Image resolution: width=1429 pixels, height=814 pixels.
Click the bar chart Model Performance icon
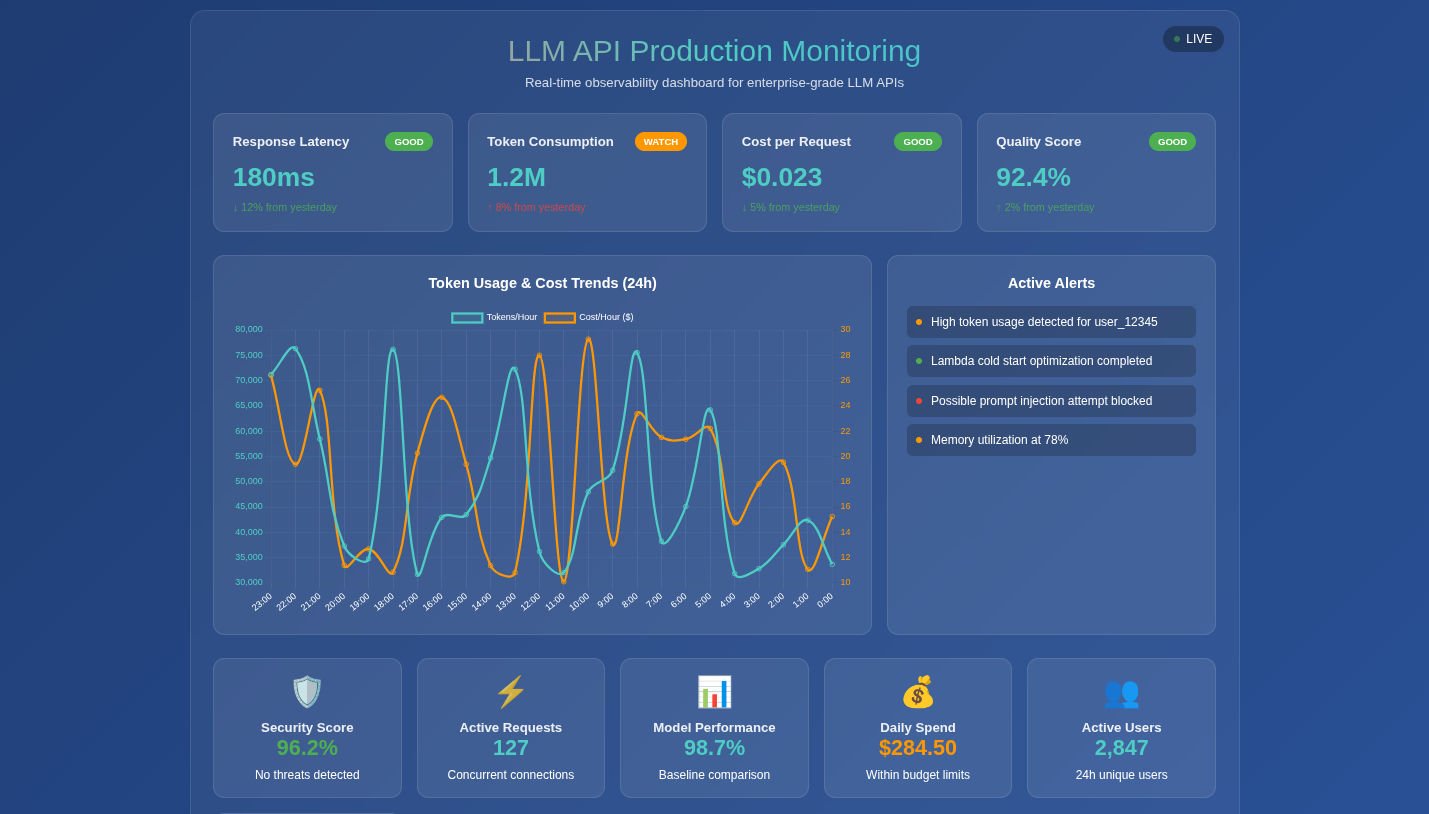point(714,691)
